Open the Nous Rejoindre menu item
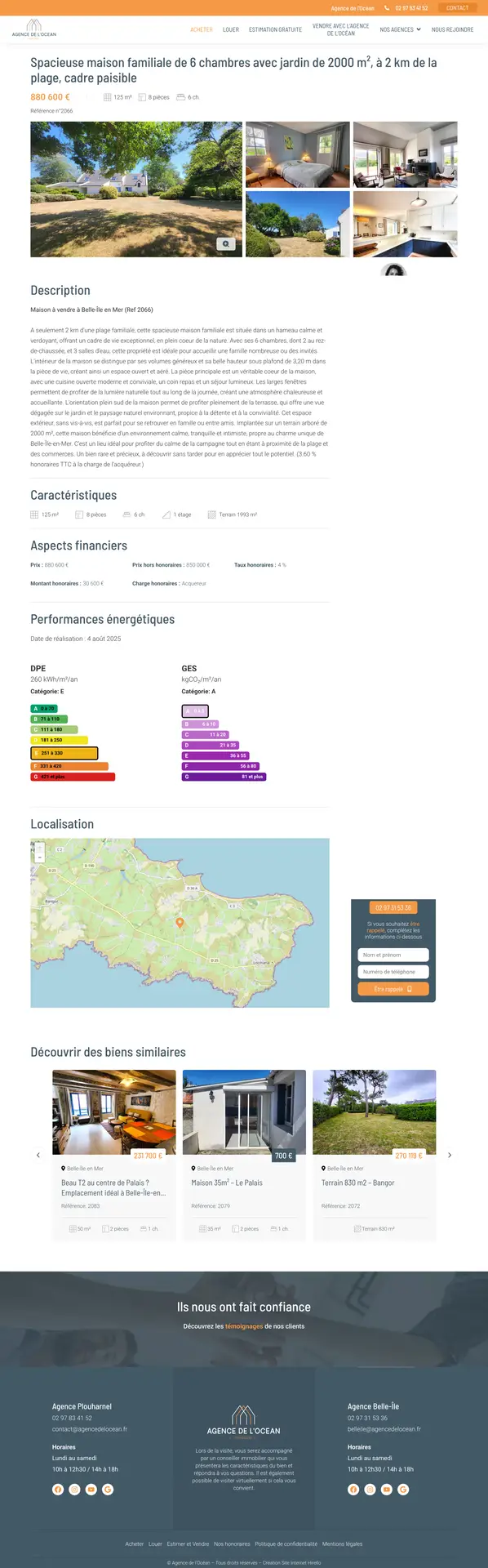Image resolution: width=488 pixels, height=1568 pixels. tap(452, 29)
